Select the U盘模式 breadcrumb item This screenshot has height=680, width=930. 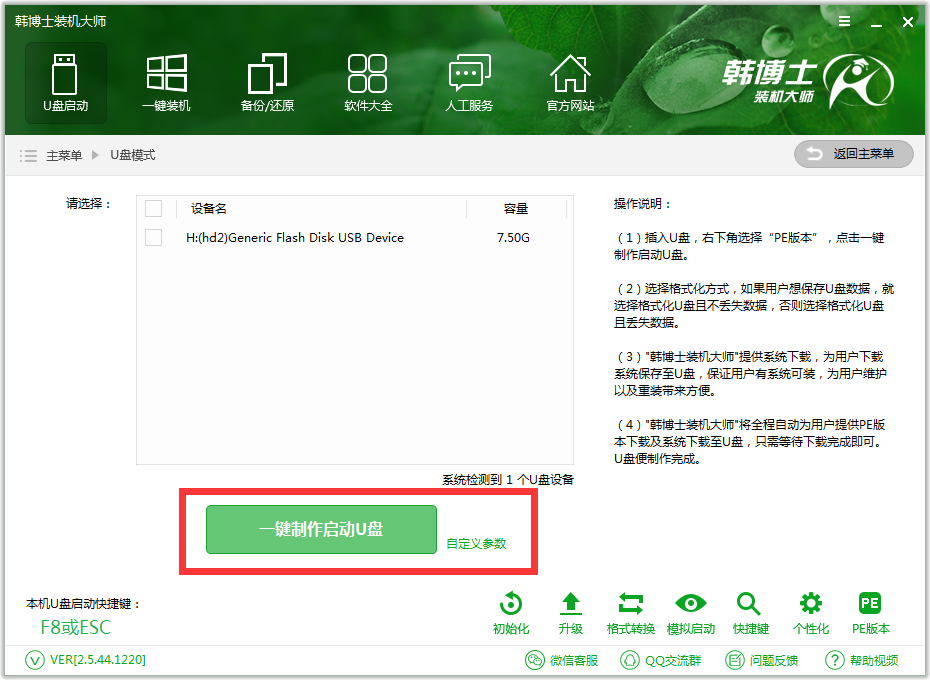(133, 155)
